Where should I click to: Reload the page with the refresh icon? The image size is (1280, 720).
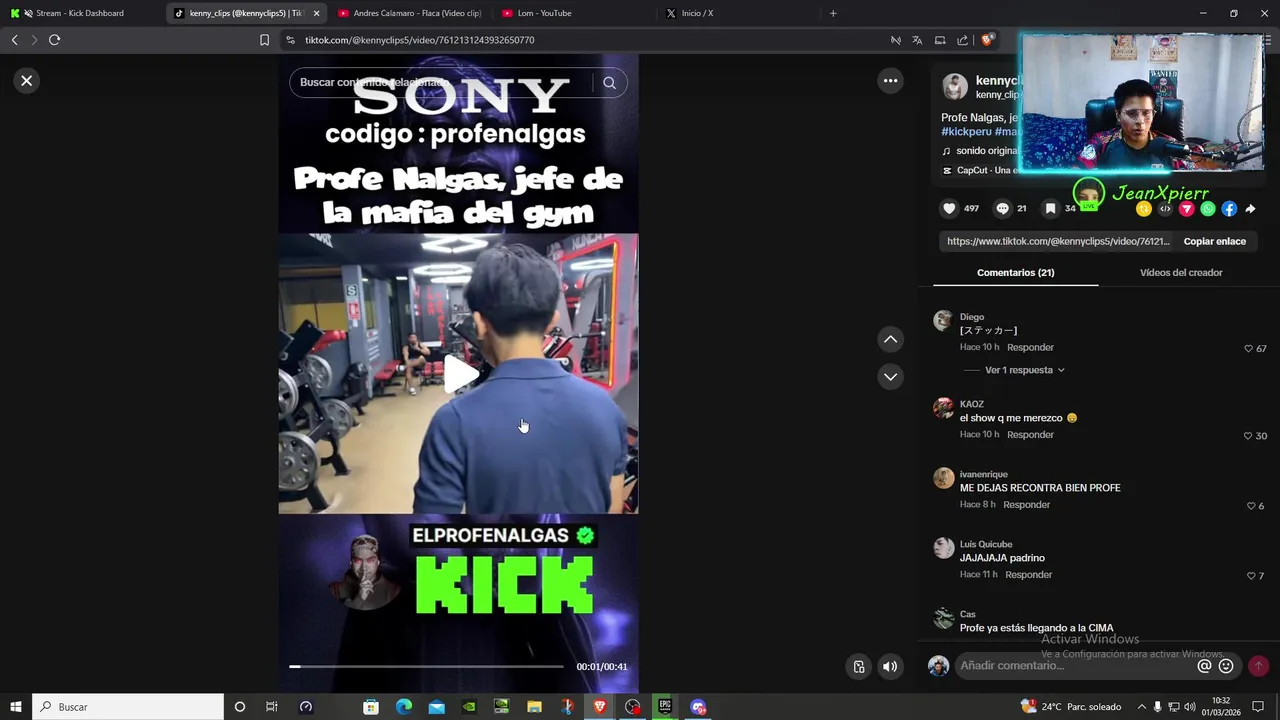[x=54, y=40]
